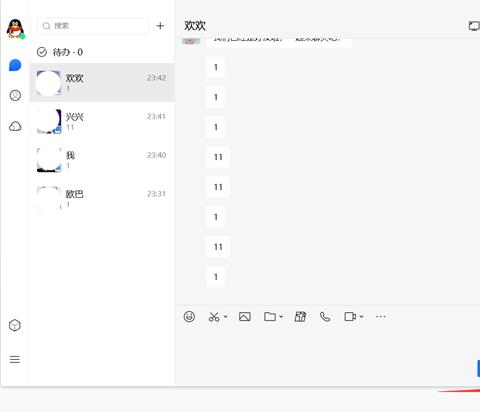Viewport: 480px width, 412px height.
Task: Send an image using the picture icon
Action: point(245,316)
